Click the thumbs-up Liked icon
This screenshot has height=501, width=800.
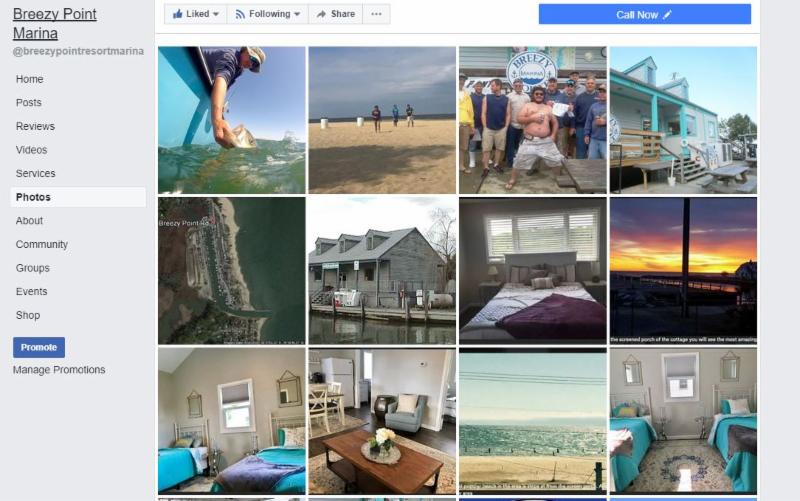178,14
